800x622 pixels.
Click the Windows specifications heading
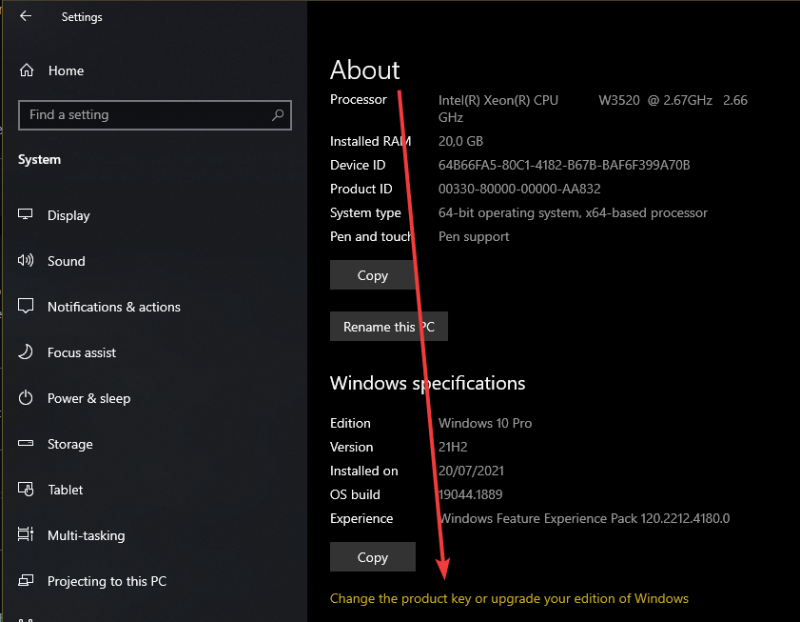428,383
